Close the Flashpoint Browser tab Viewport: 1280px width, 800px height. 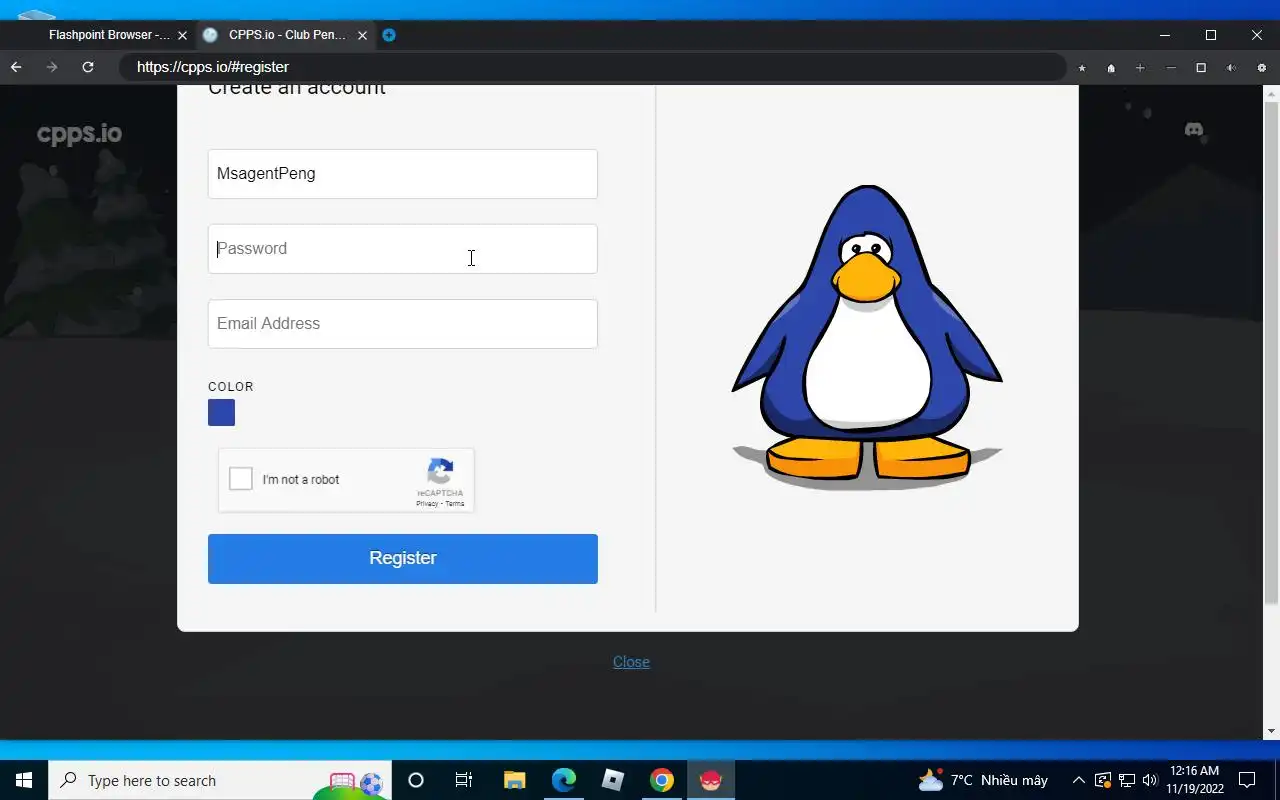coord(182,35)
